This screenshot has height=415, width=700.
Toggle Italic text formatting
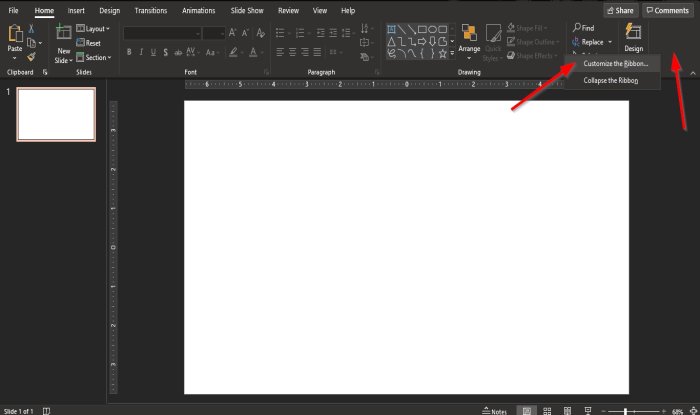tap(143, 52)
